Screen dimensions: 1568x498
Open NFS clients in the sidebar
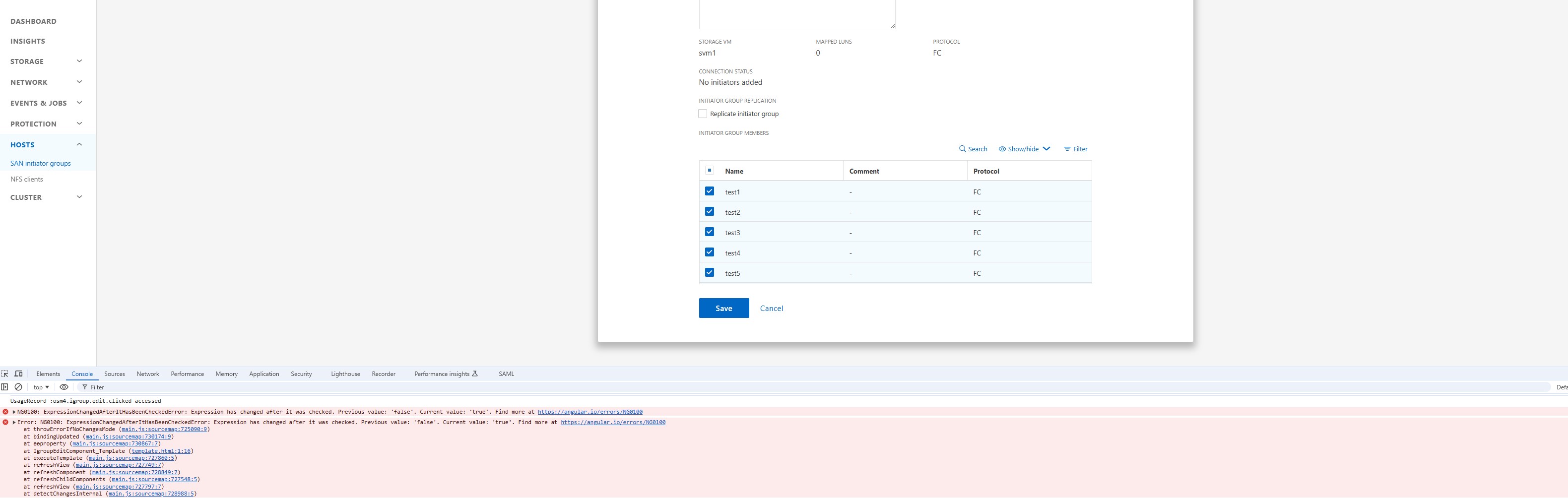pos(27,180)
